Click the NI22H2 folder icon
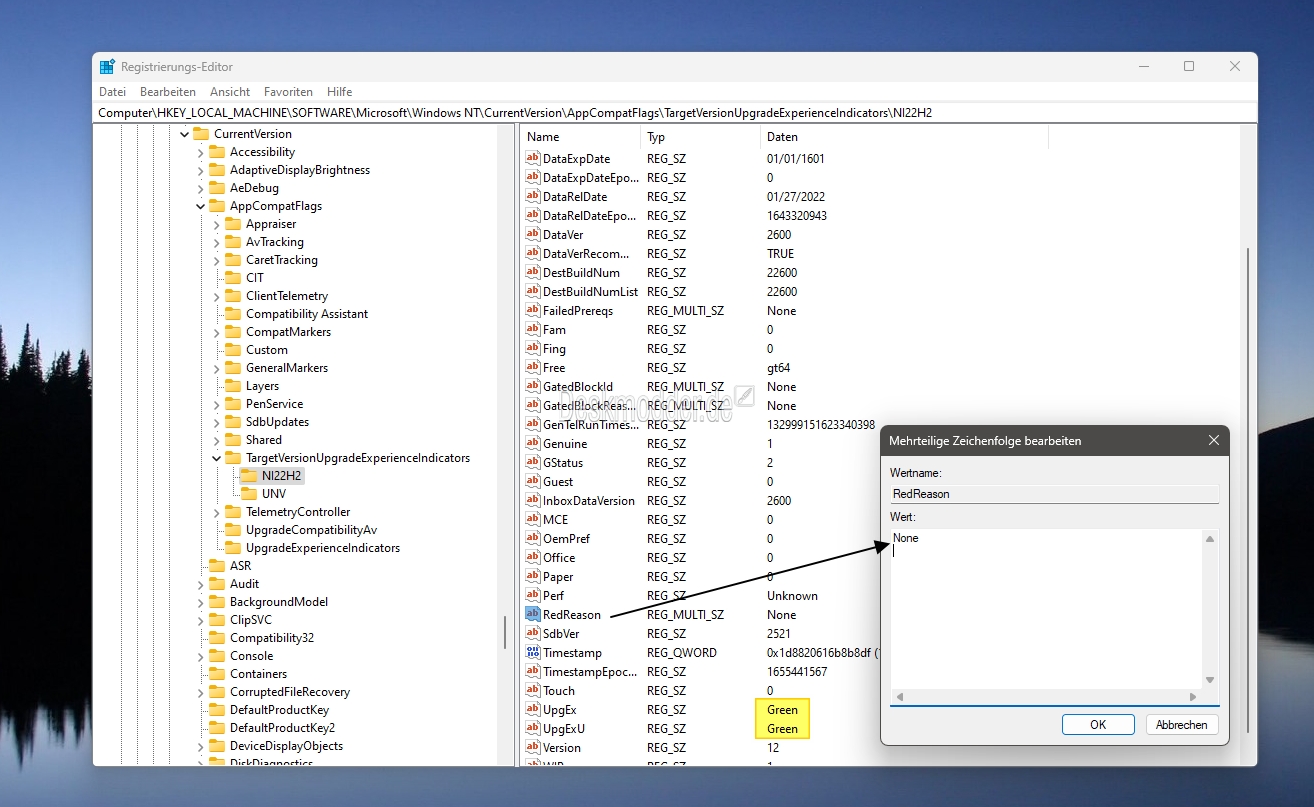The width and height of the screenshot is (1314, 807). pos(249,476)
